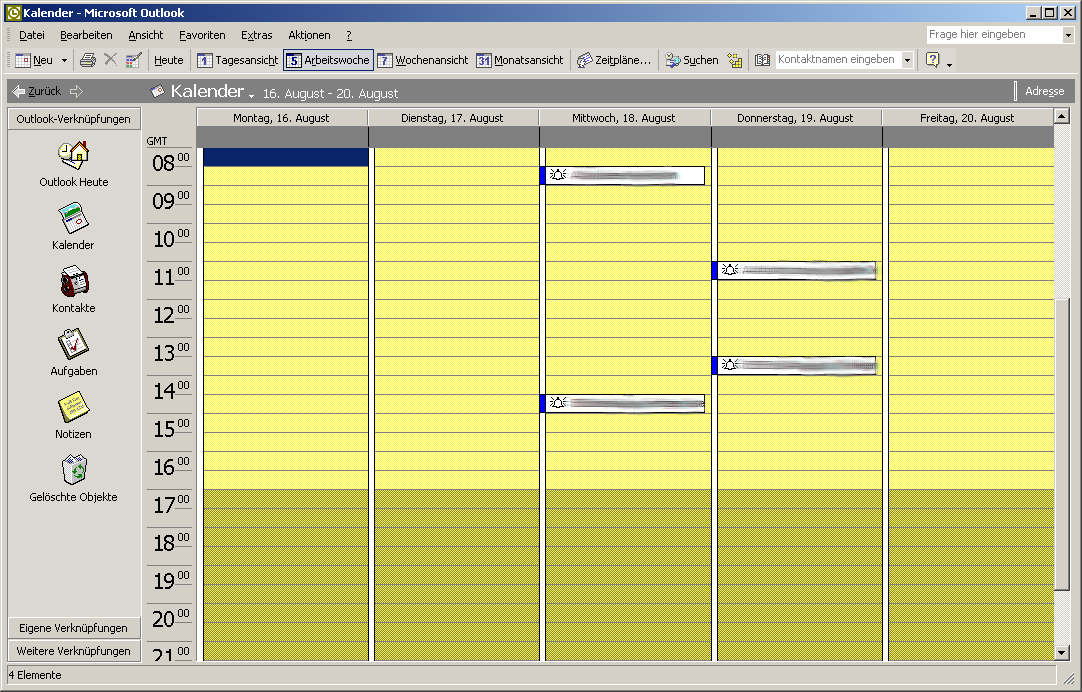Viewport: 1082px width, 692px height.
Task: Open the Frage hier eingeben dropdown
Action: 1068,34
